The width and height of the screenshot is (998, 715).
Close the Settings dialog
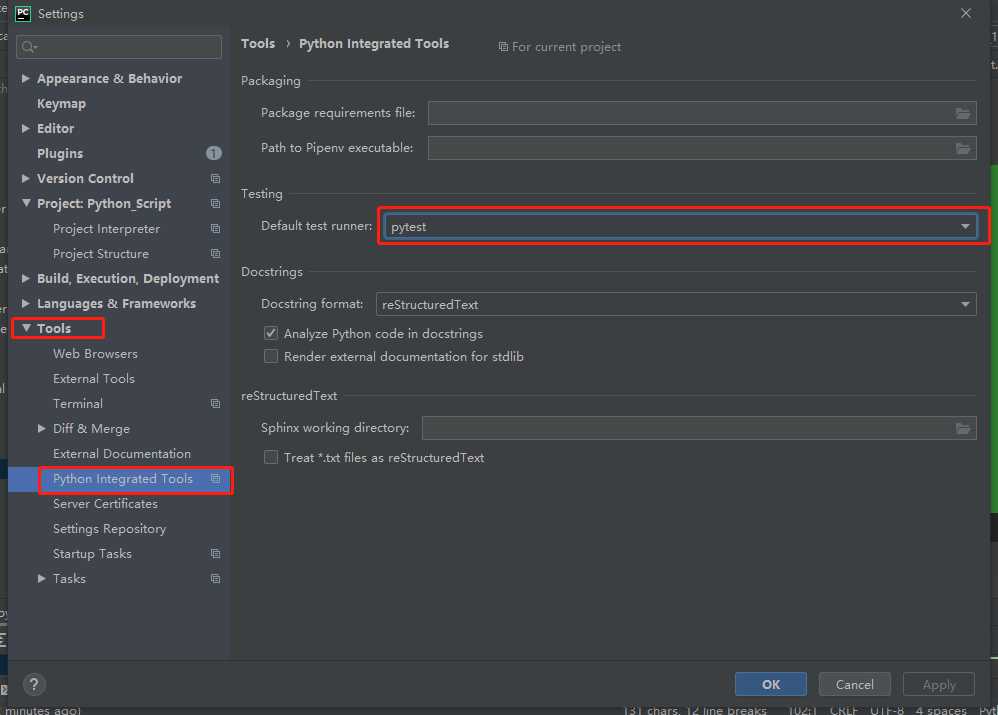[966, 13]
